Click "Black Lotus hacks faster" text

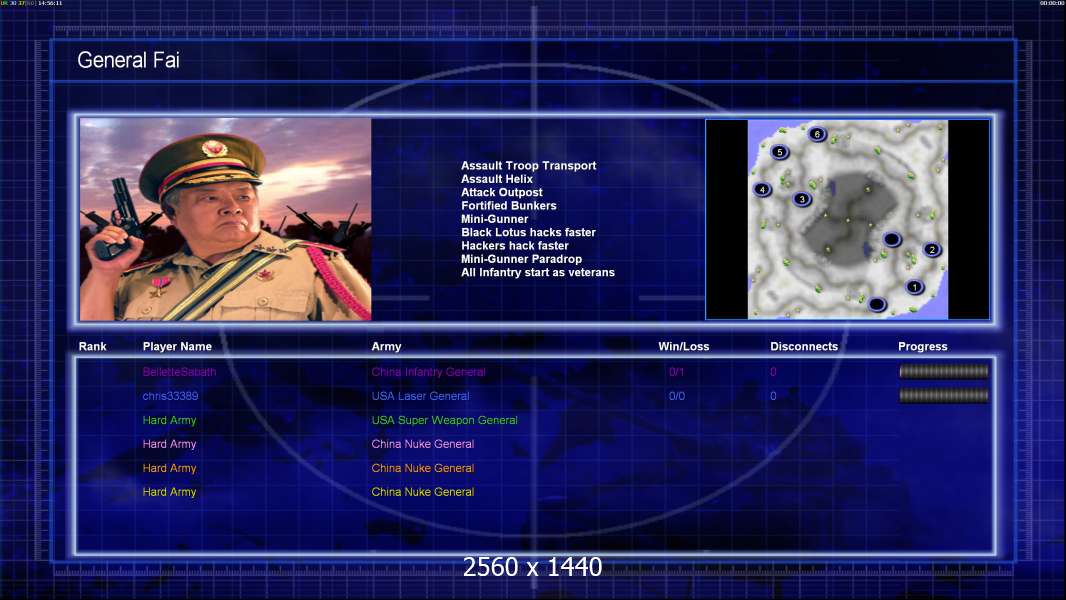pos(528,232)
